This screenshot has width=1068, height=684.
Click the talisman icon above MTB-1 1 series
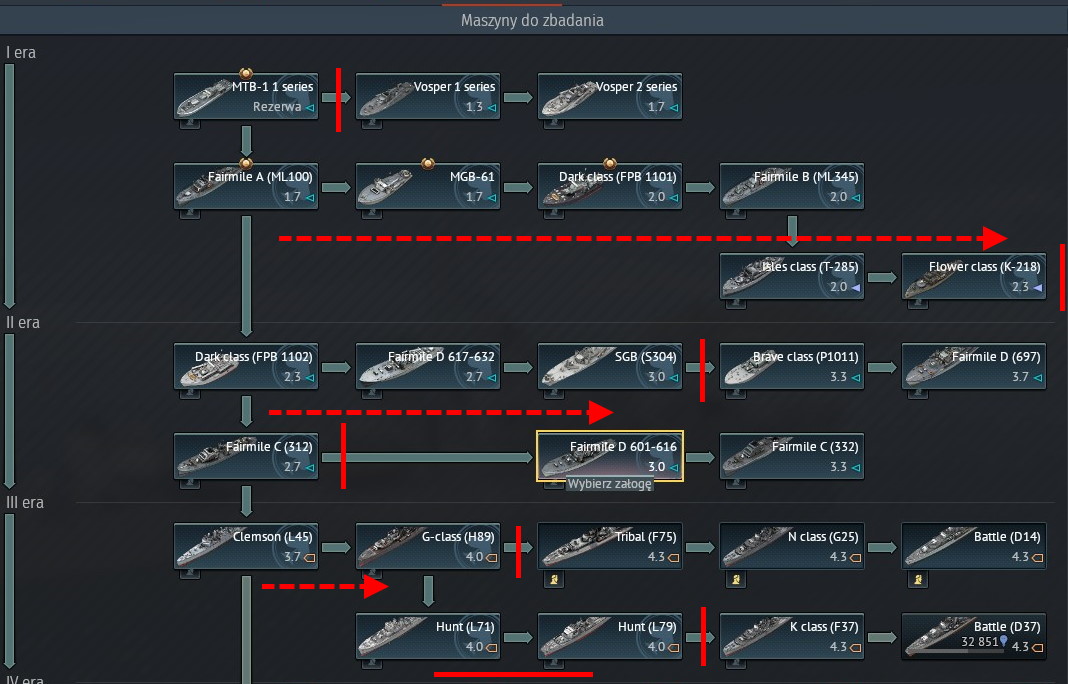[x=245, y=72]
